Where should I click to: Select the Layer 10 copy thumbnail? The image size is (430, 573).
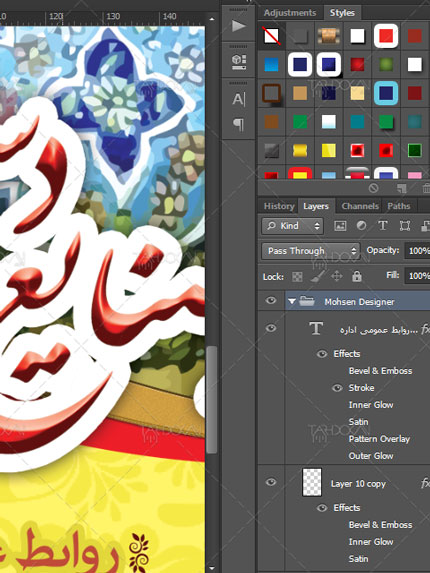[312, 482]
